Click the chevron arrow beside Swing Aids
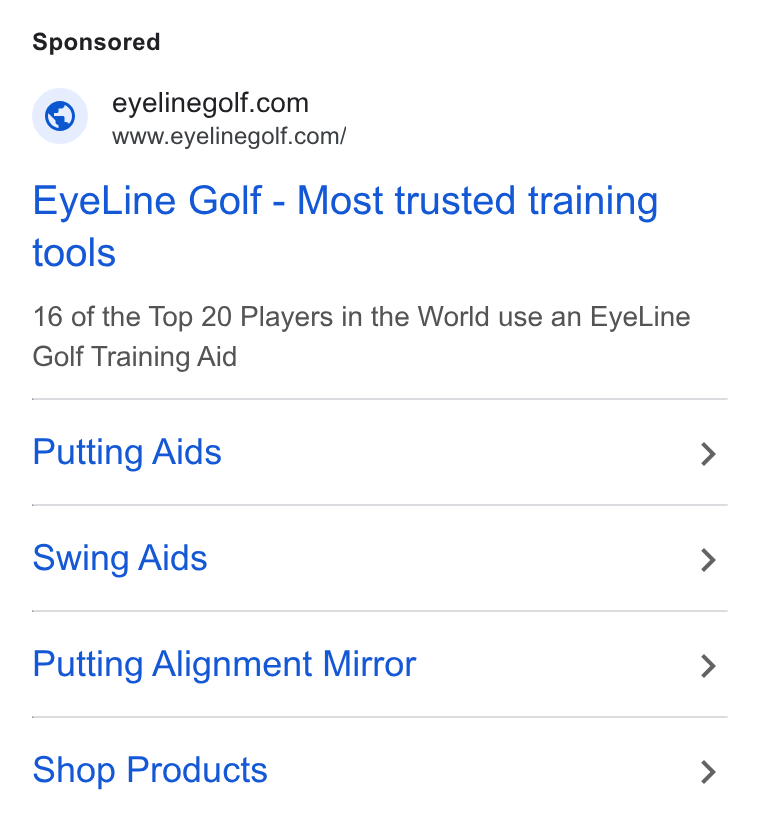This screenshot has width=760, height=822. pos(708,560)
